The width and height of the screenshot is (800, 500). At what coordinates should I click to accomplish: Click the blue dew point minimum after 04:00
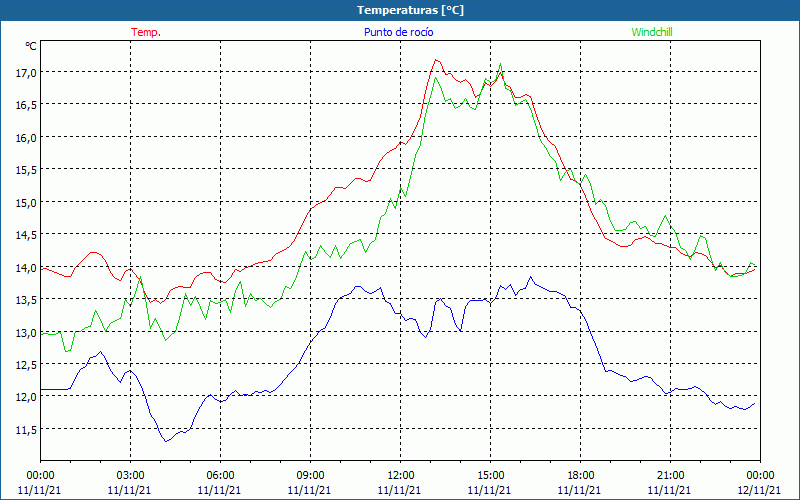[x=166, y=441]
